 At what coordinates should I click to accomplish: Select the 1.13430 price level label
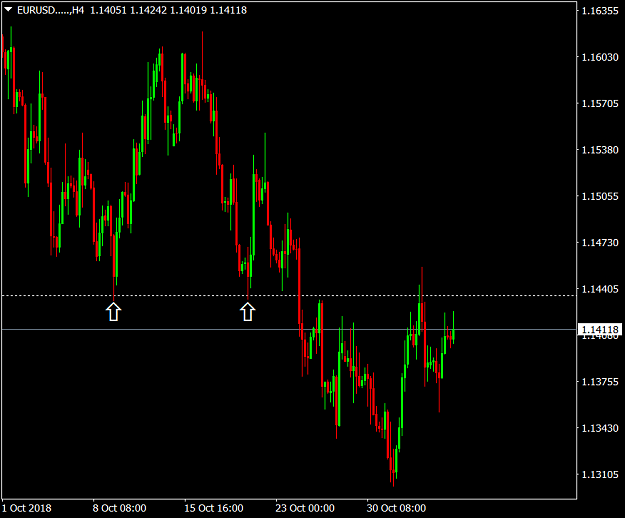tap(600, 428)
